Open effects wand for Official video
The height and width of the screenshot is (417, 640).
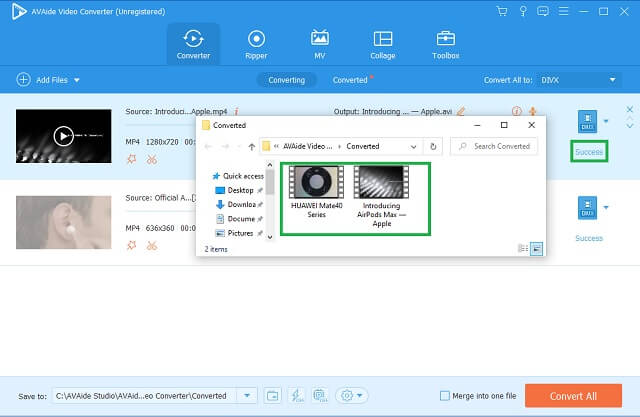click(131, 246)
